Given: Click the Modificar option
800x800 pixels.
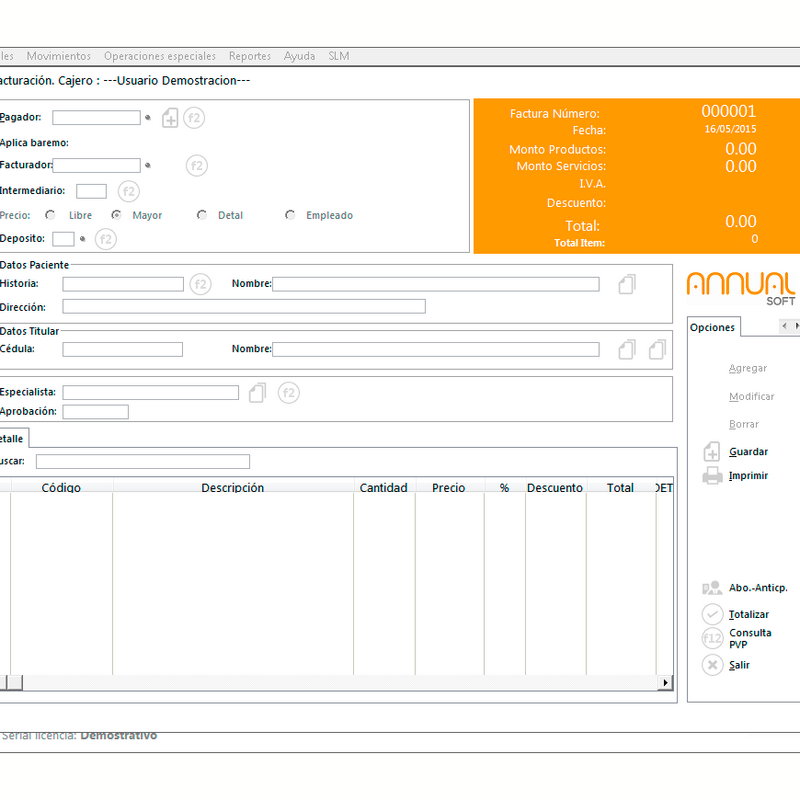Looking at the screenshot, I should pyautogui.click(x=752, y=396).
